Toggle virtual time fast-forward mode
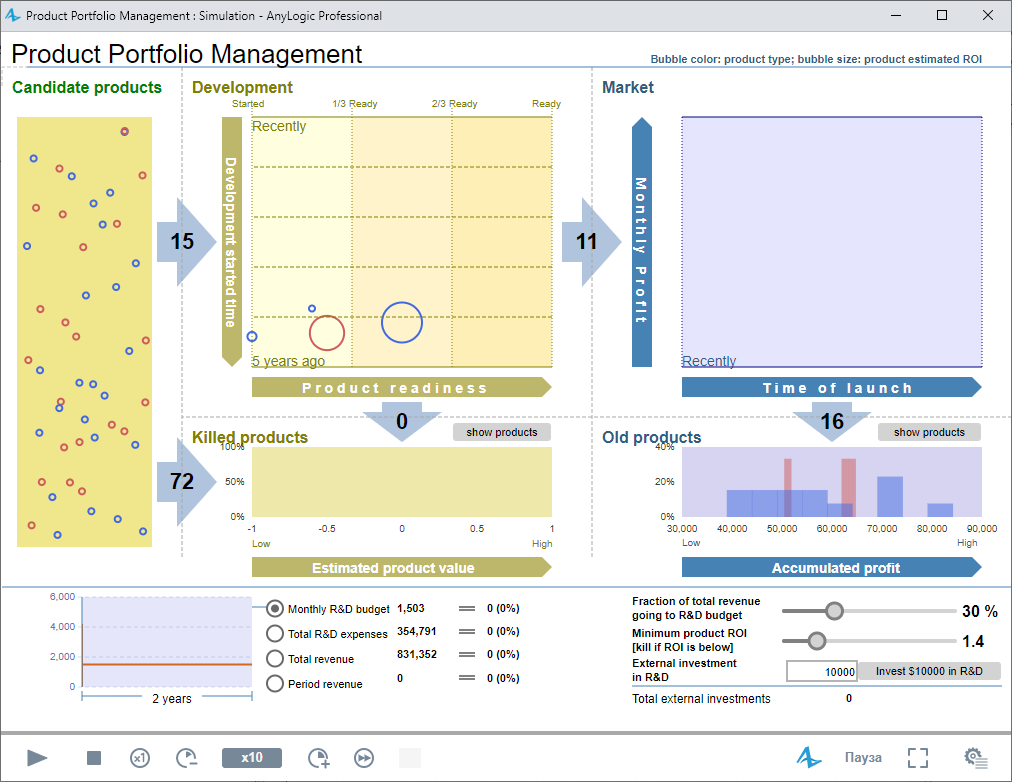The width and height of the screenshot is (1012, 782). click(x=364, y=757)
